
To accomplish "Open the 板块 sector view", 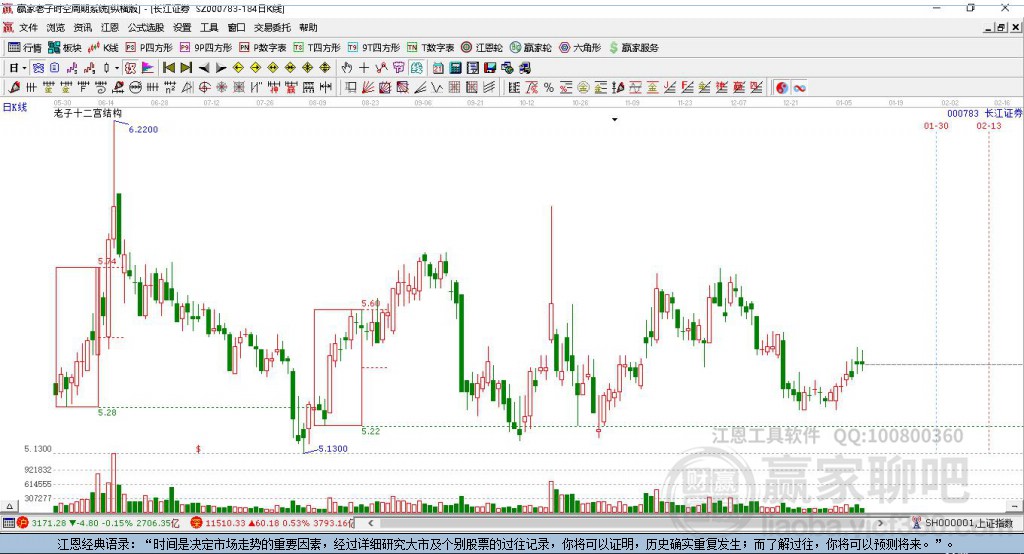I will [x=64, y=48].
